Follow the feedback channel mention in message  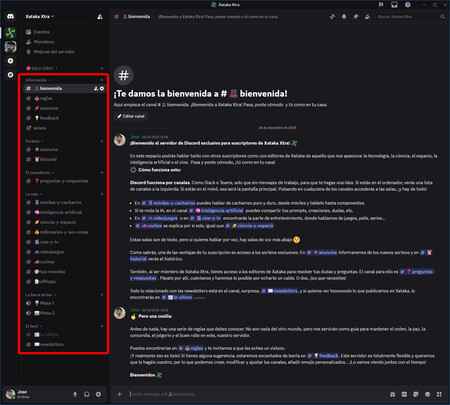323,356
